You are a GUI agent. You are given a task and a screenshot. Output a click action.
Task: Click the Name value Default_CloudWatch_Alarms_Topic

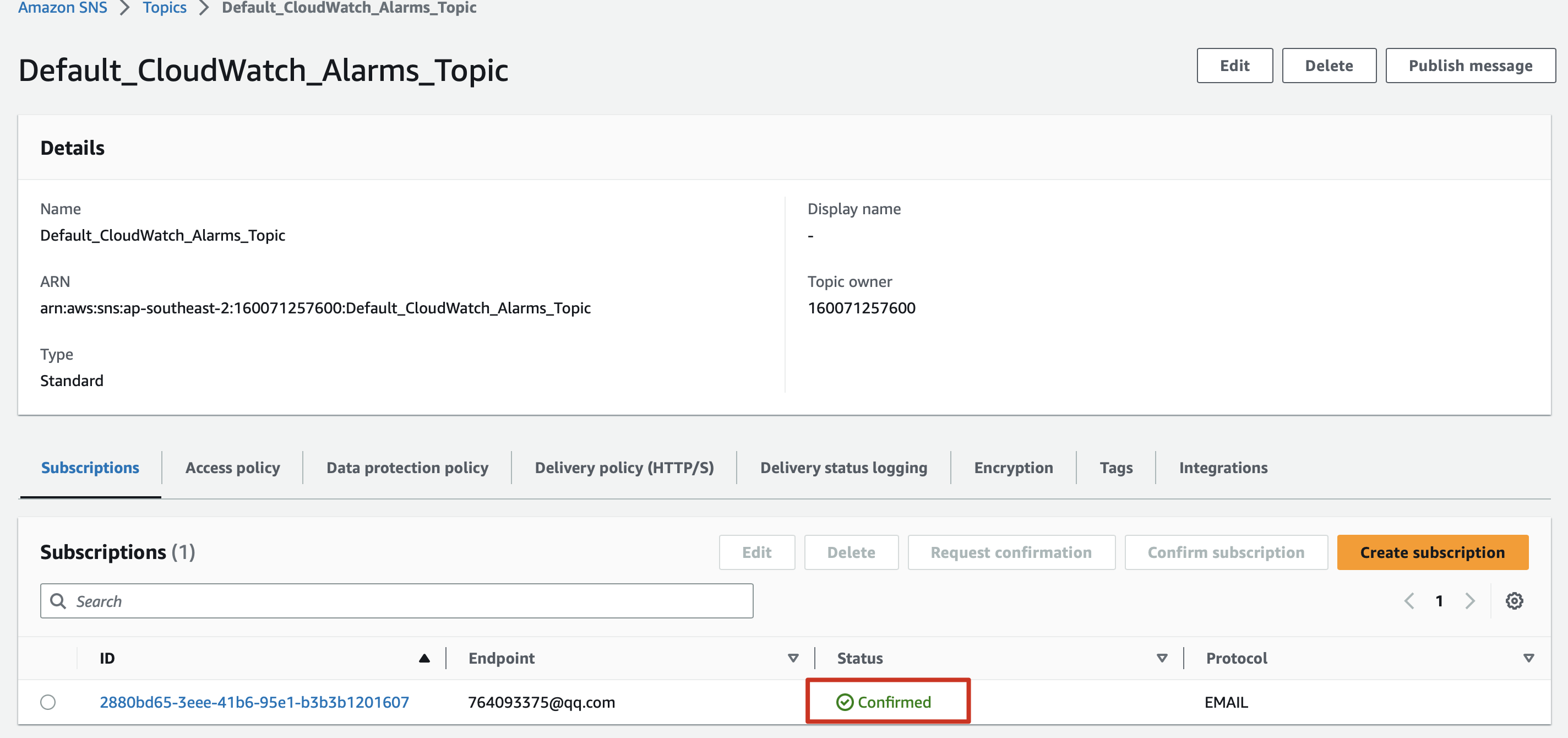(x=162, y=235)
